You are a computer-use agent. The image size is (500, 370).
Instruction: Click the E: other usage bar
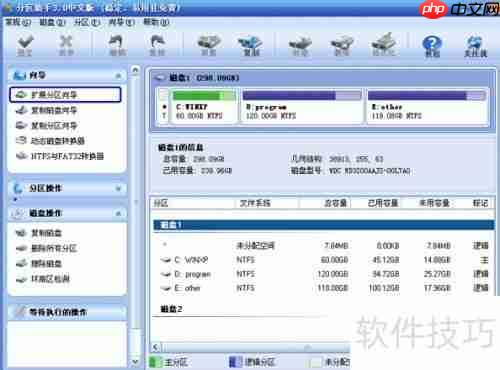click(427, 96)
